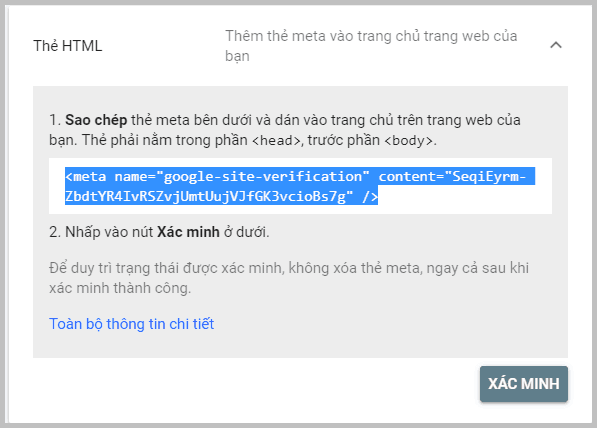597x428 pixels.
Task: Click the step number 2. before Nhấp vào nút
Action: [x=55, y=232]
